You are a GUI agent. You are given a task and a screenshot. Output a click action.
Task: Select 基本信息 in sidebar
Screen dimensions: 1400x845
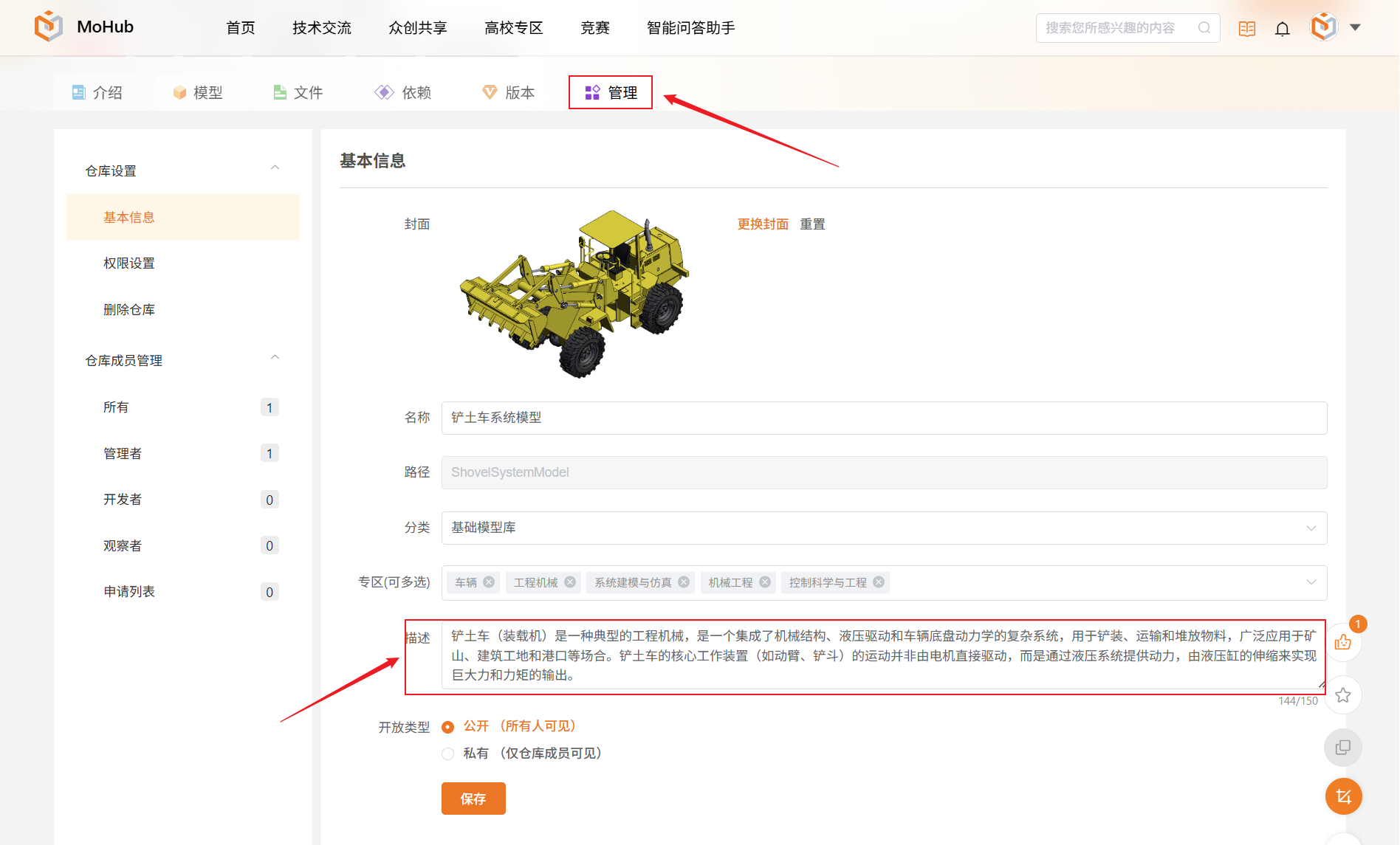[x=182, y=217]
